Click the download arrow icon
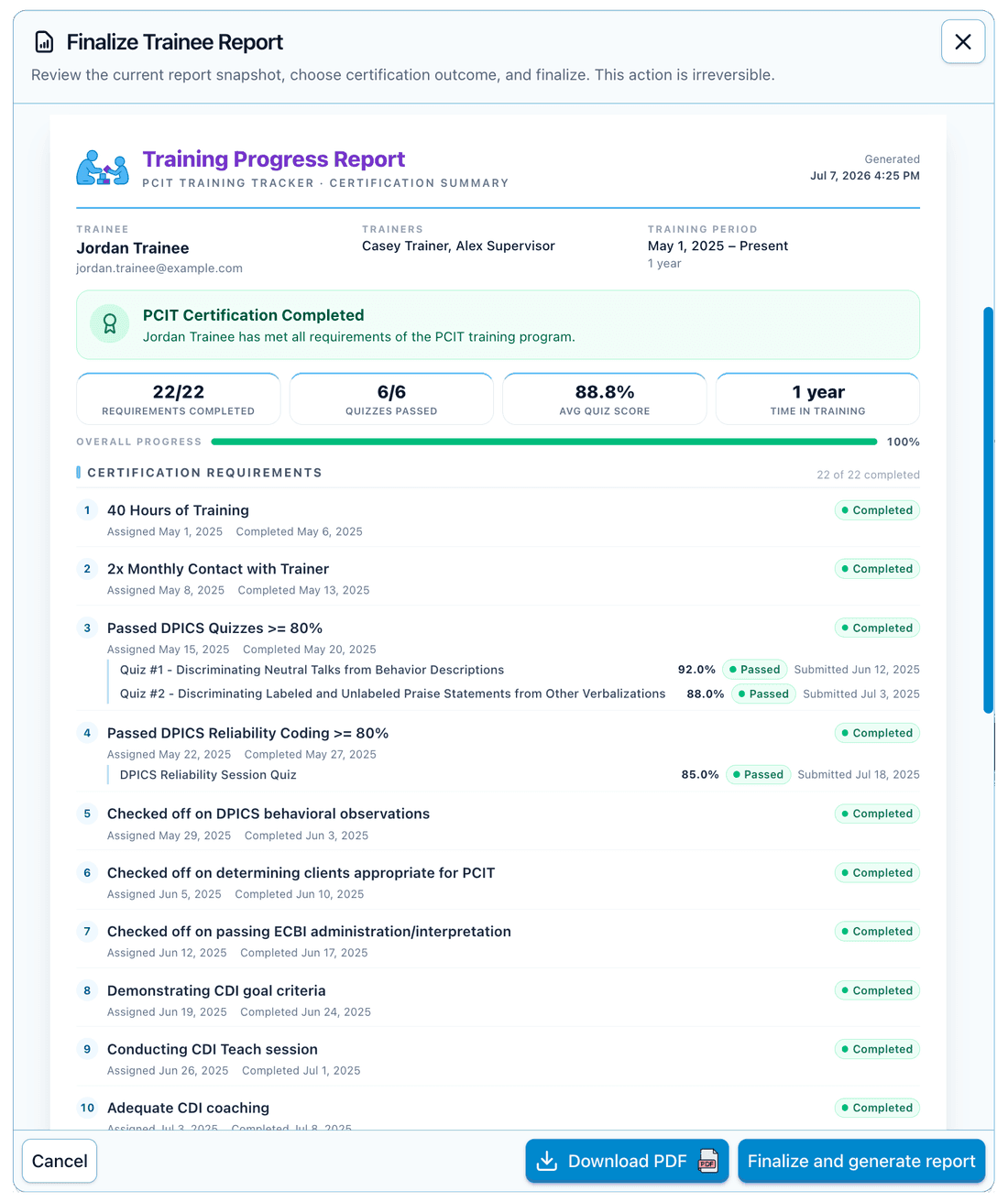 [x=547, y=1161]
